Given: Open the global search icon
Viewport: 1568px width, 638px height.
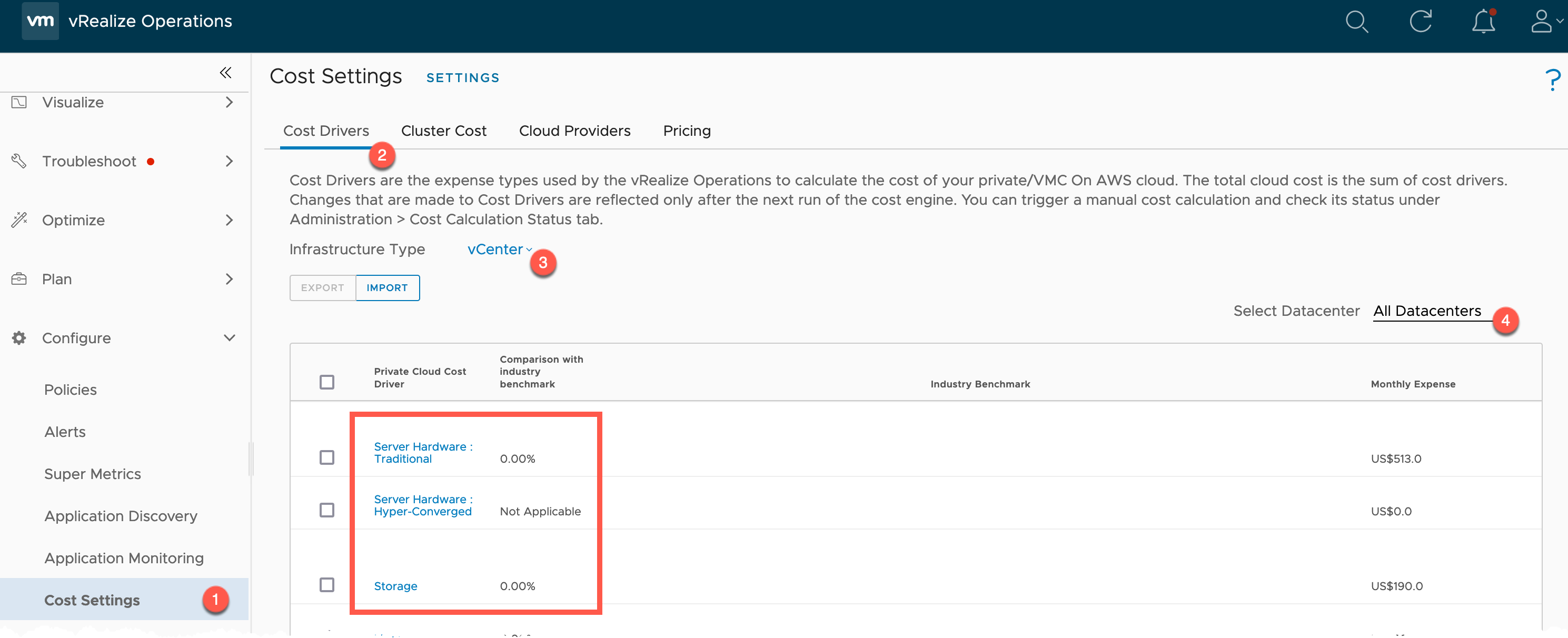Looking at the screenshot, I should coord(1356,22).
